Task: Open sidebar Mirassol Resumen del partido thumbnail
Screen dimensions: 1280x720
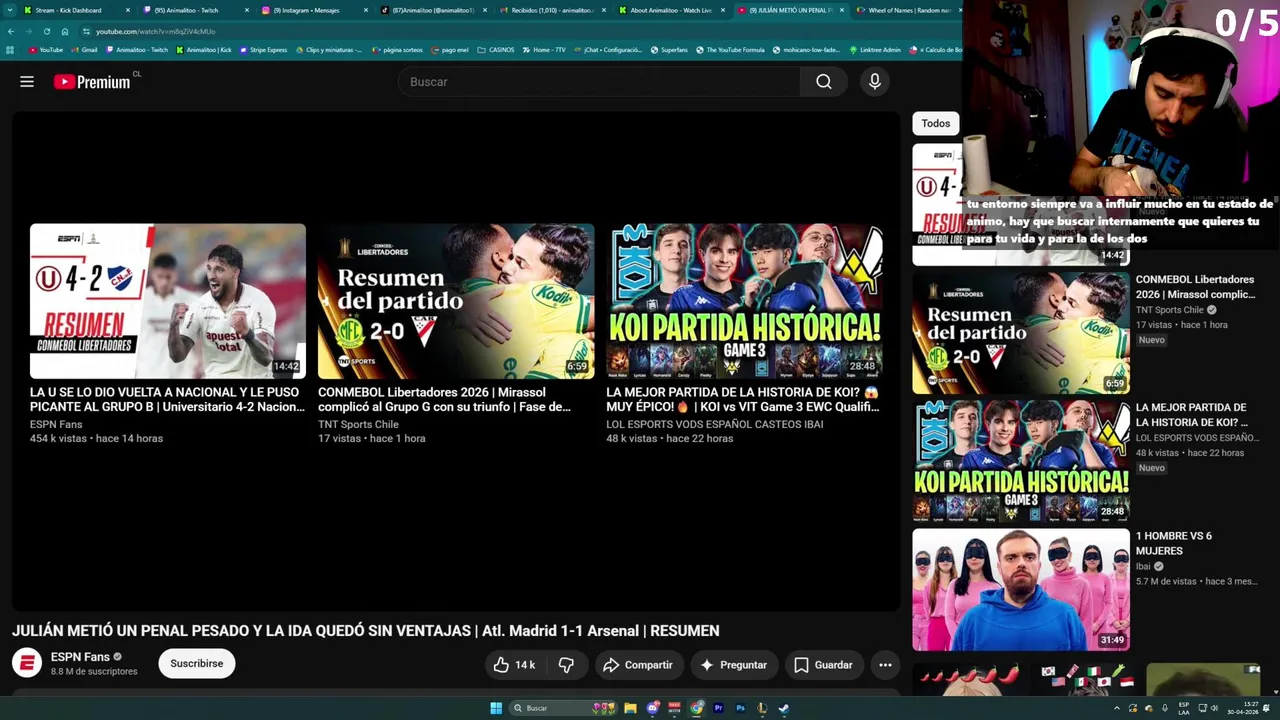Action: pos(1021,333)
